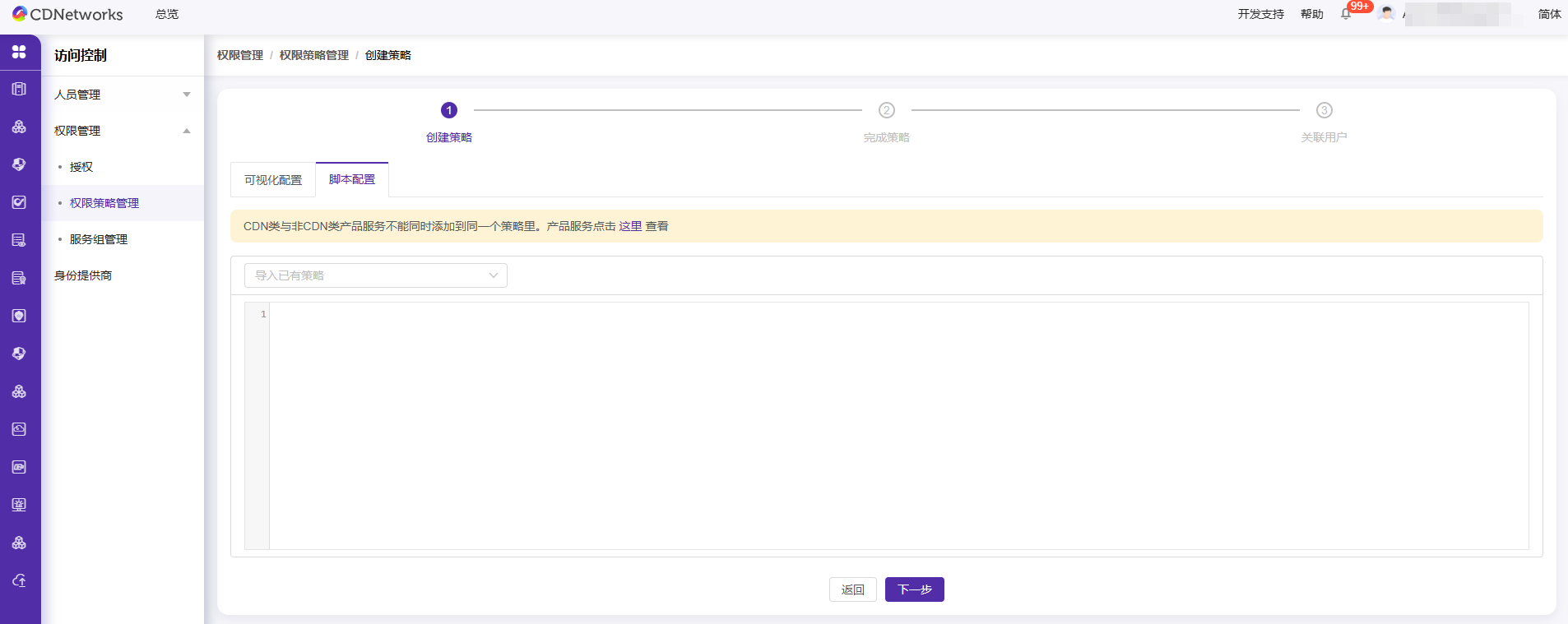Collapse the 权限管理 sidebar section
This screenshot has height=624, width=1568.
pos(122,131)
